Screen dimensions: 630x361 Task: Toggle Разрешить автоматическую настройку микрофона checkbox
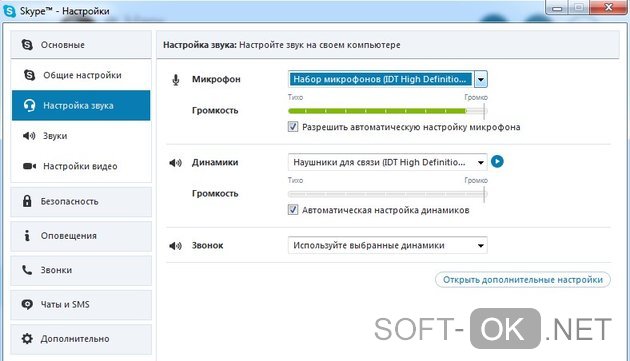point(293,127)
